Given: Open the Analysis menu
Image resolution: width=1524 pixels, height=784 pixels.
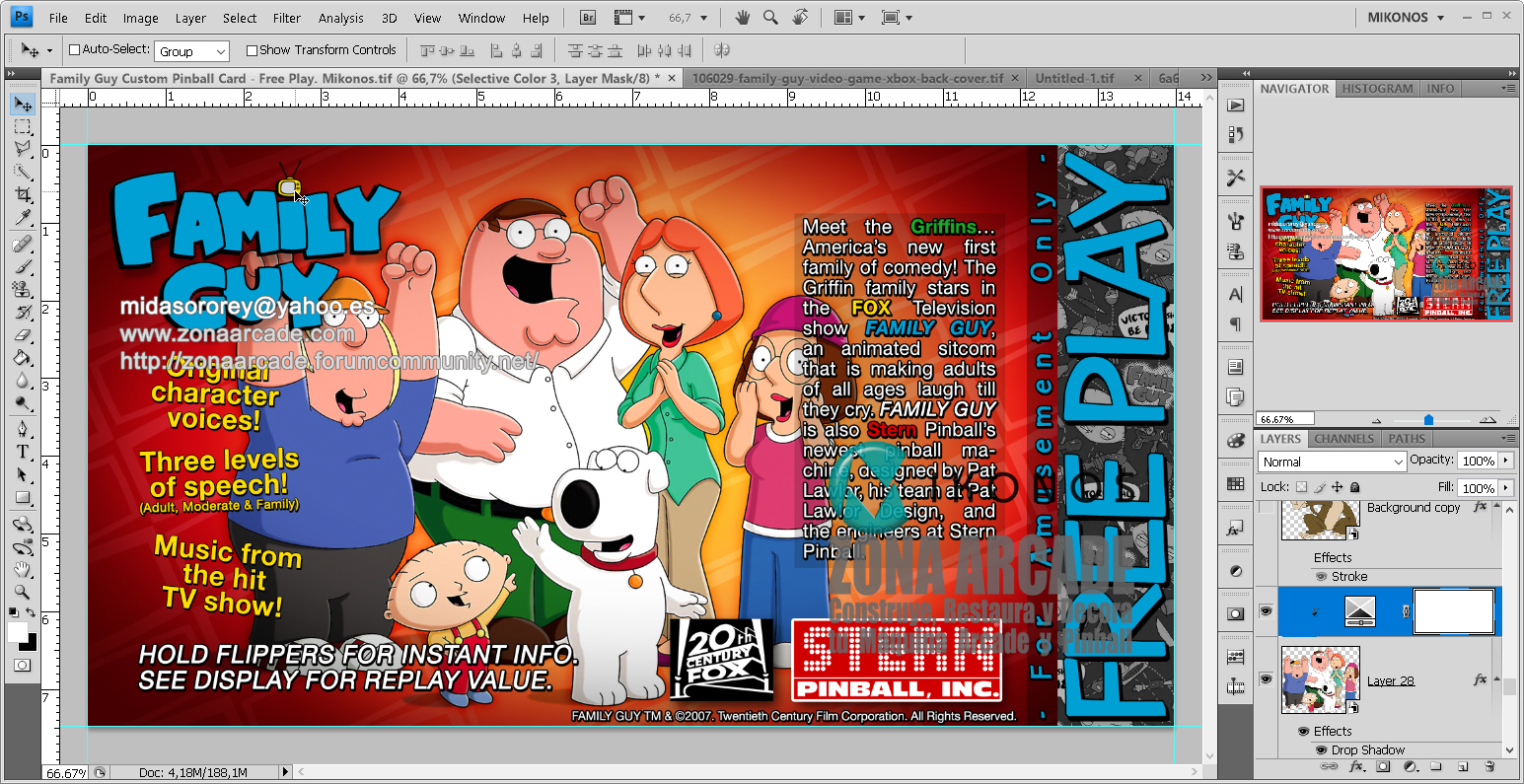Looking at the screenshot, I should [x=341, y=18].
